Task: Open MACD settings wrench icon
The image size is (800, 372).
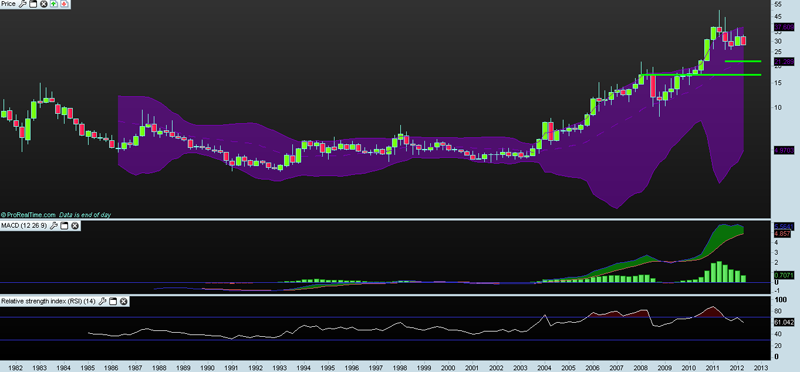Action: click(x=54, y=226)
